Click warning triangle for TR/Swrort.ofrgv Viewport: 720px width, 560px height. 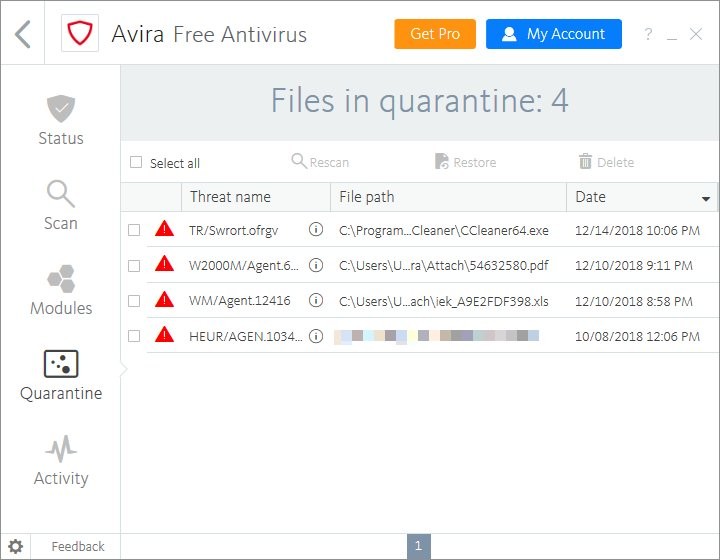point(164,228)
